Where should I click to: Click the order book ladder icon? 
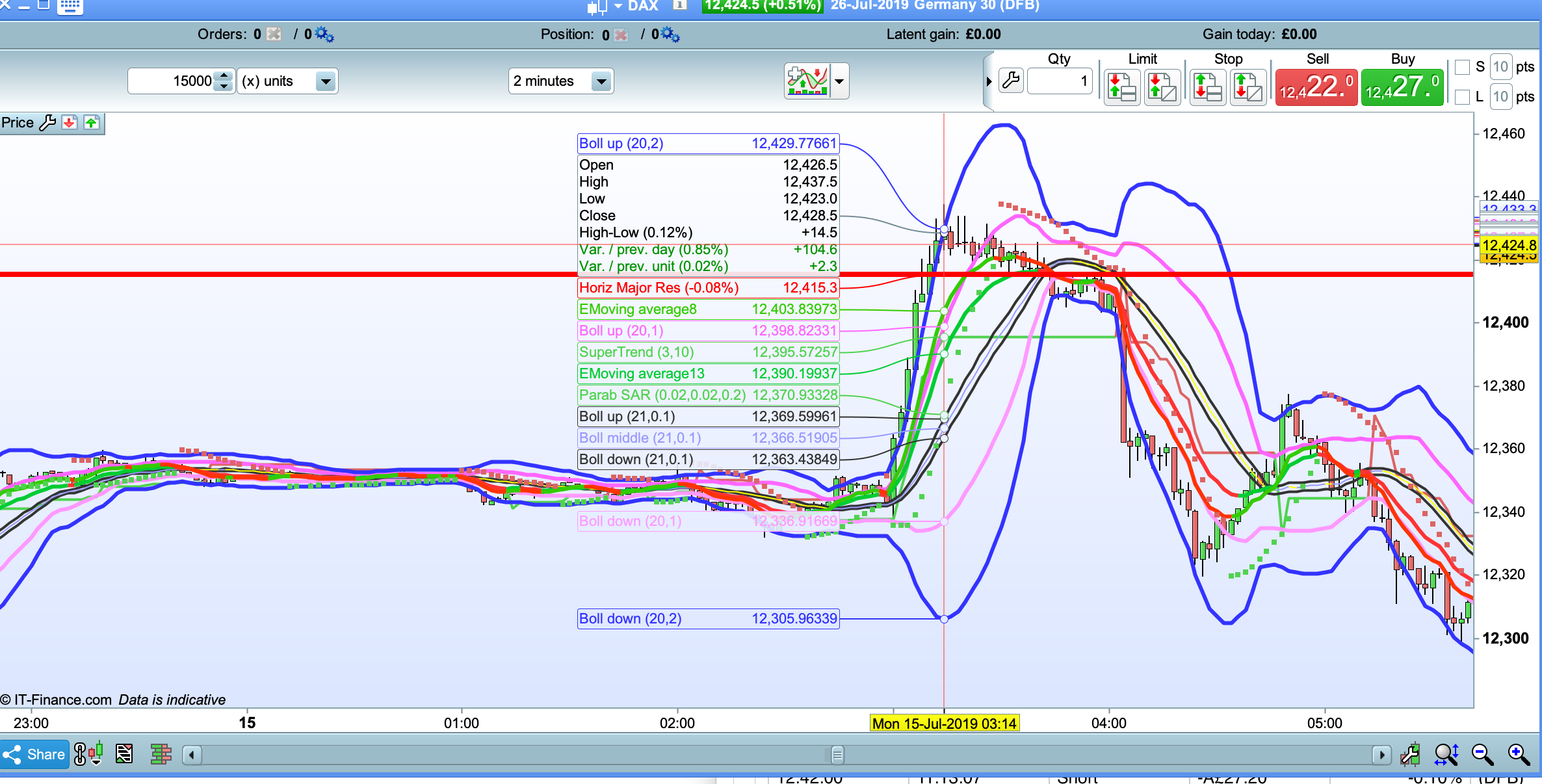click(161, 755)
